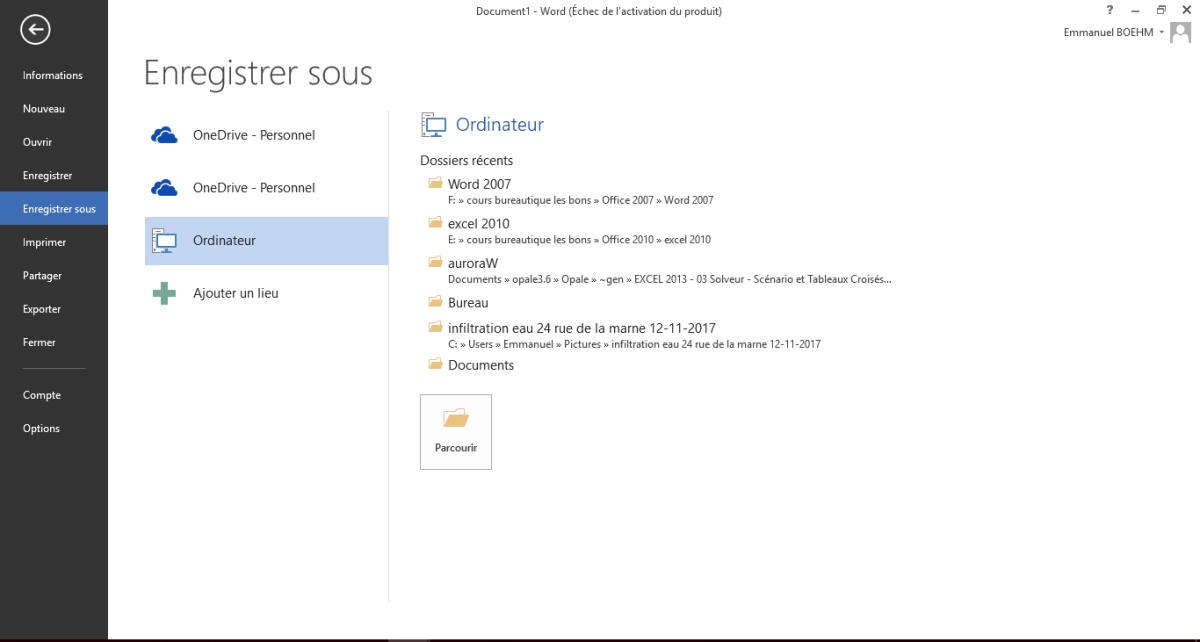Click the folder icon beside infiltration eau
This screenshot has width=1200, height=642.
[x=435, y=327]
